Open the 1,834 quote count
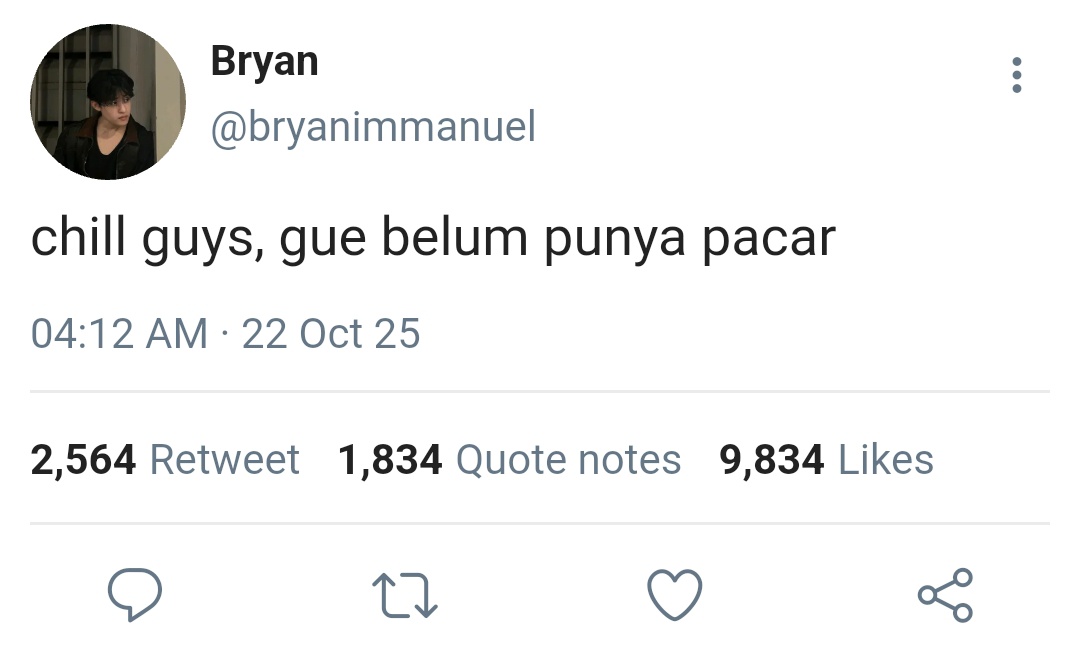1080x665 pixels. click(390, 460)
